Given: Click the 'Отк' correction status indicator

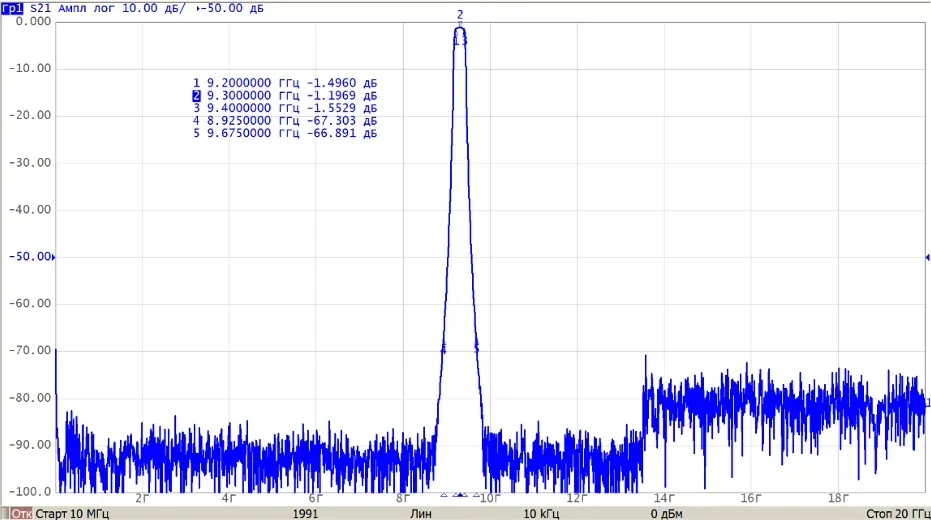Looking at the screenshot, I should (21, 513).
